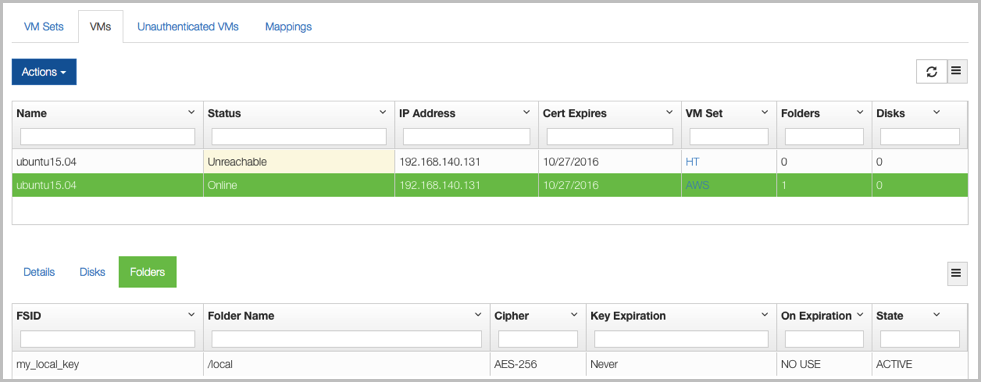Screen dimensions: 981x382
Task: Select the Unreachable ubuntu15.04 row
Action: [x=490, y=162]
